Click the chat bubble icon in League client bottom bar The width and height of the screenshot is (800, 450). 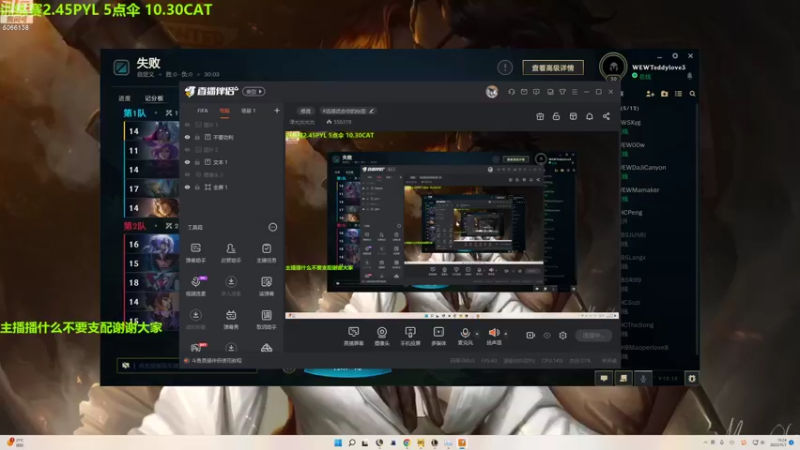click(604, 379)
